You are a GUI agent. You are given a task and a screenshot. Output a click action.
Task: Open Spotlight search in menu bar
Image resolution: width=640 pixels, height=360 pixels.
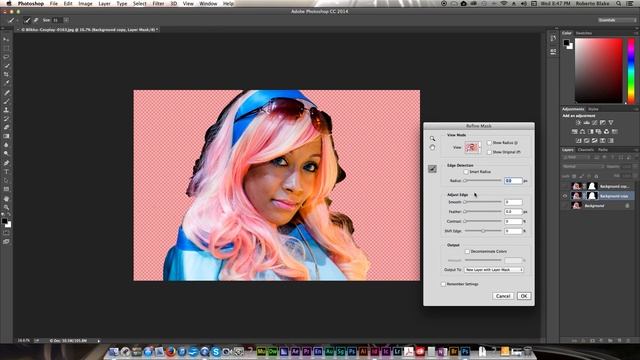619,4
